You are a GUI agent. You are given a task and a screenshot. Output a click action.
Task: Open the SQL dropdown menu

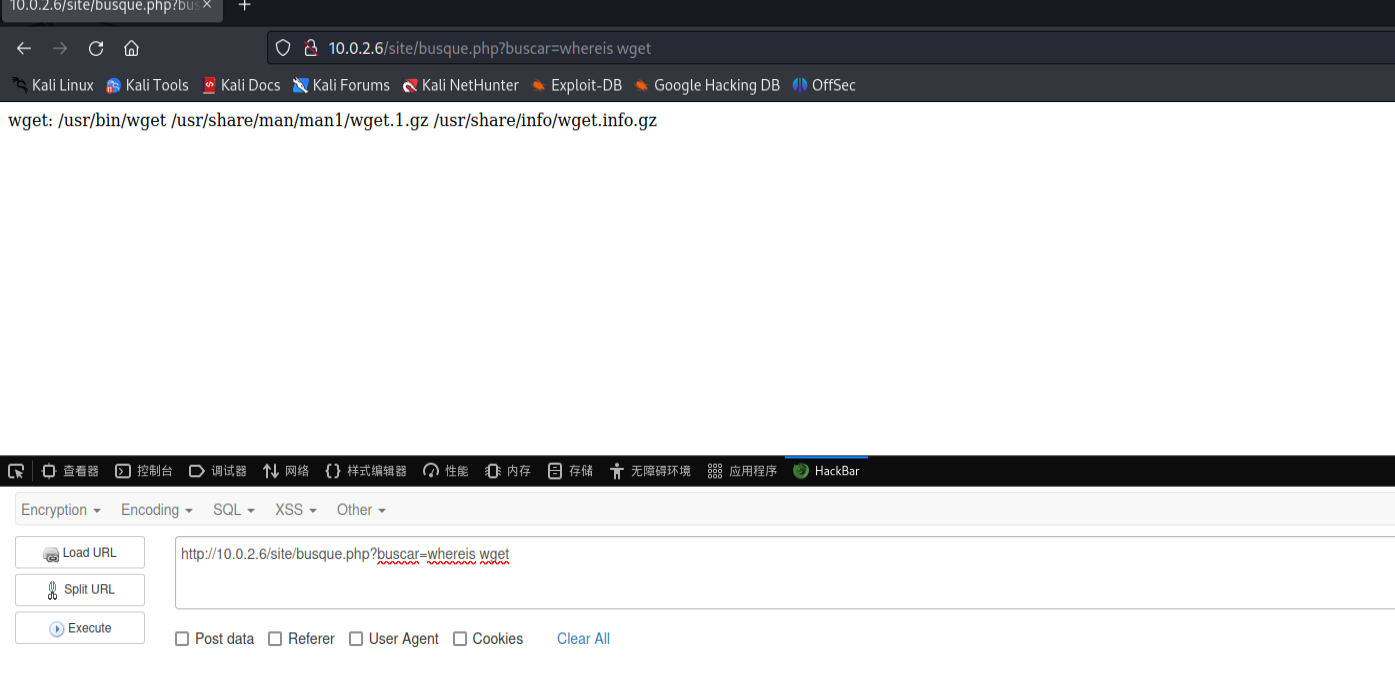pyautogui.click(x=234, y=510)
